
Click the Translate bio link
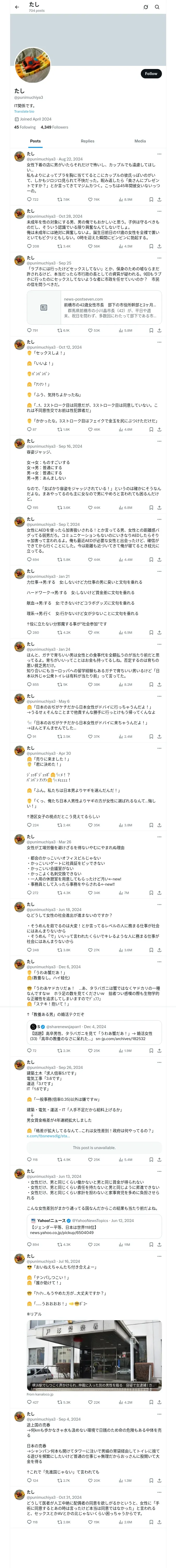[24, 111]
